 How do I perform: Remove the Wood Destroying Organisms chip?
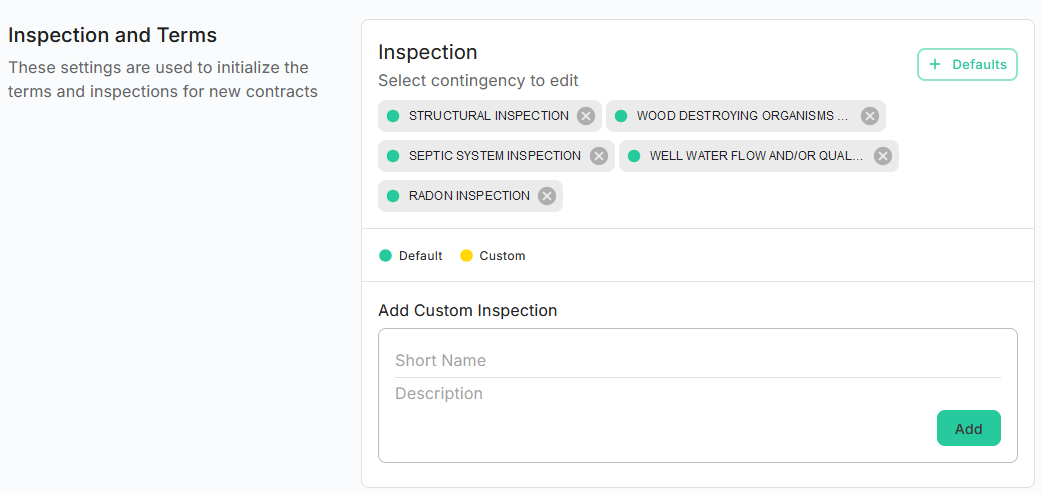tap(870, 116)
